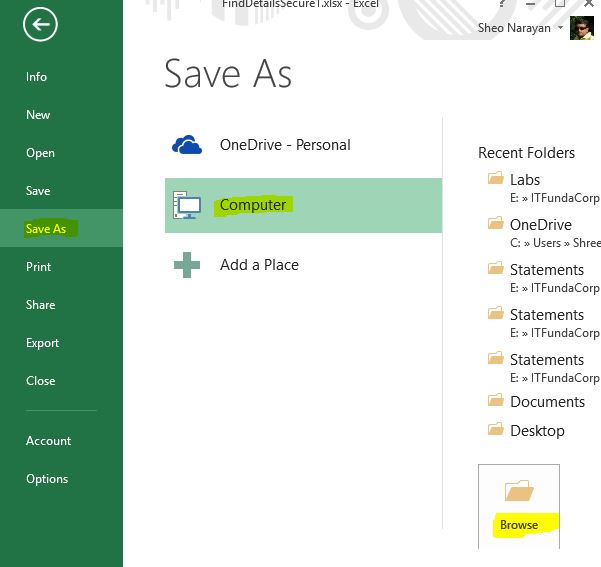The image size is (601, 567).
Task: Click the Desktop folder icon
Action: click(x=496, y=429)
